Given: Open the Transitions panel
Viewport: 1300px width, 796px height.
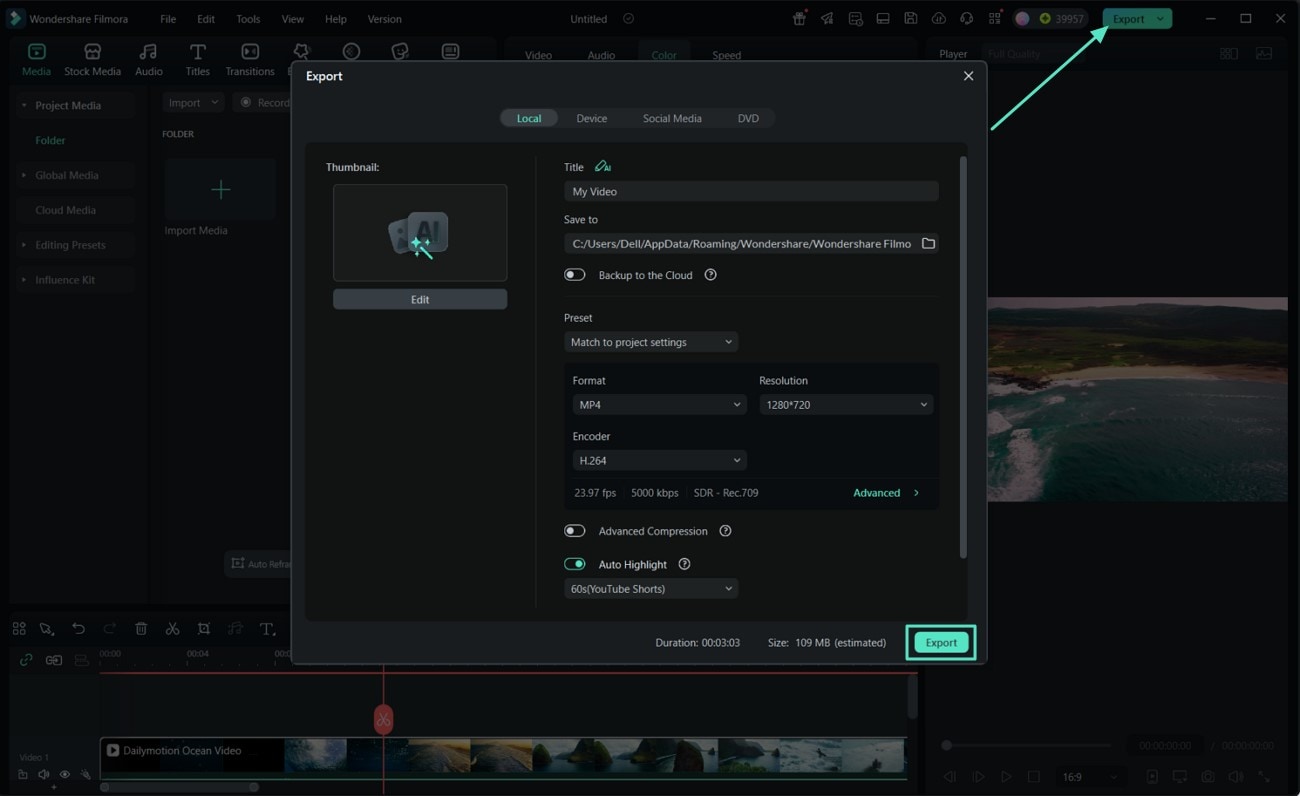Looking at the screenshot, I should 250,59.
